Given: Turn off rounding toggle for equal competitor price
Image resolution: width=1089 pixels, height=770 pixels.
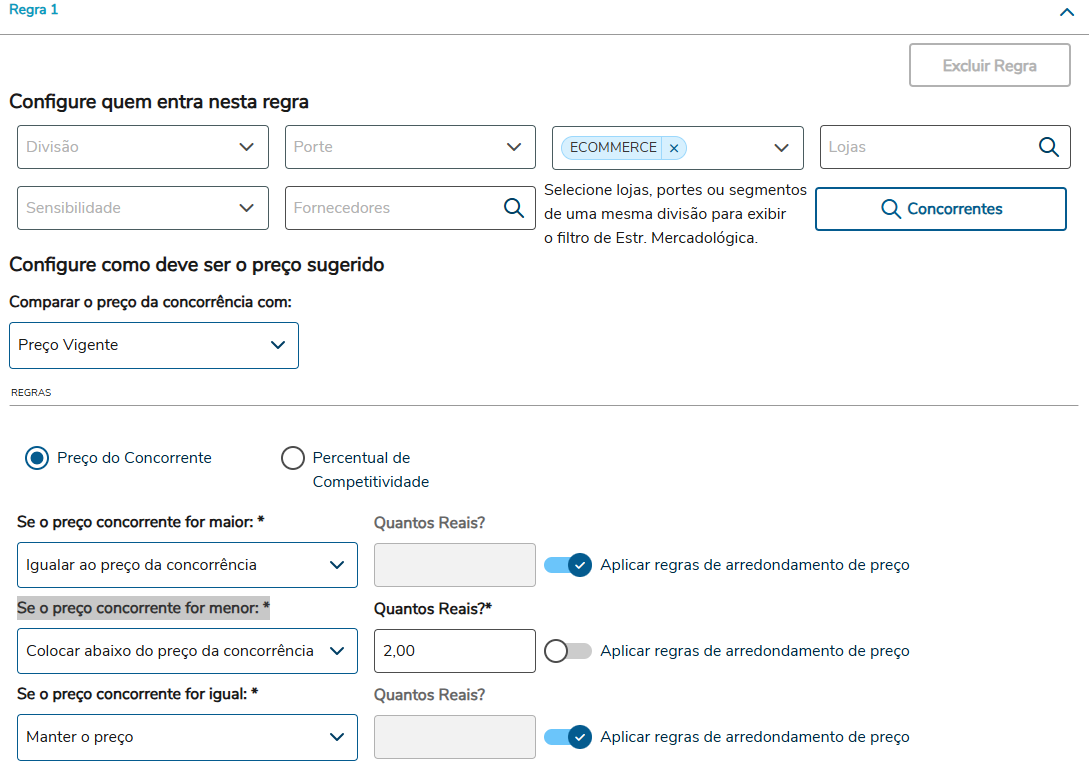Looking at the screenshot, I should [568, 737].
